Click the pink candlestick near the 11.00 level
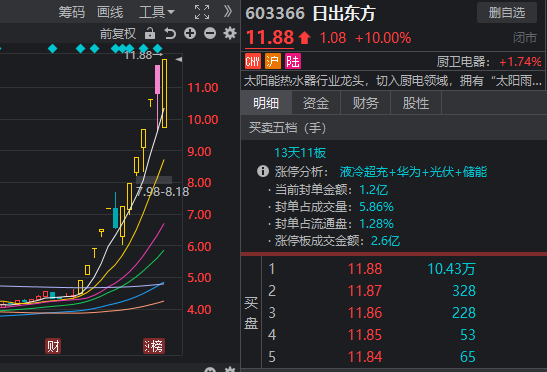 click(157, 80)
